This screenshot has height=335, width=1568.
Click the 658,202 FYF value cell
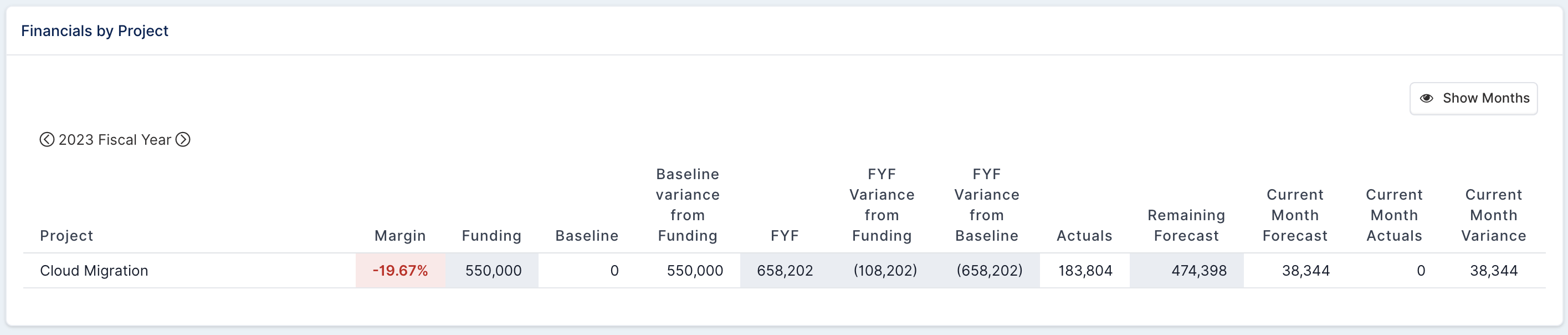pyautogui.click(x=785, y=271)
